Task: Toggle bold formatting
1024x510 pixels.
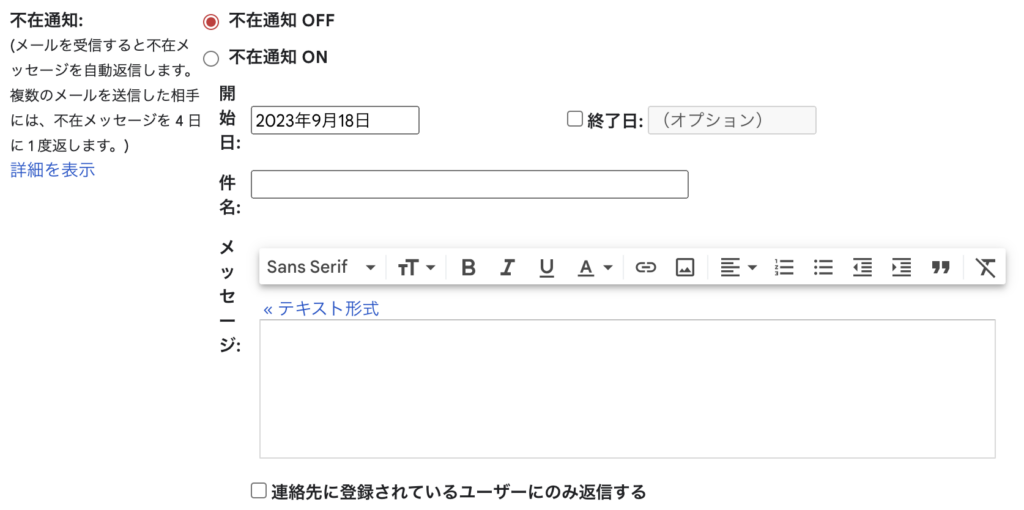Action: (x=468, y=267)
